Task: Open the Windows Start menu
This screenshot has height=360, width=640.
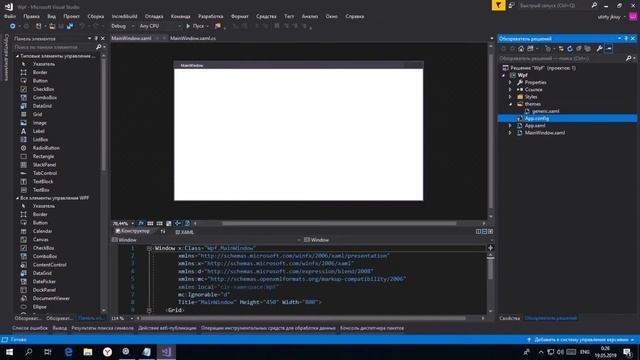Action: pos(9,352)
